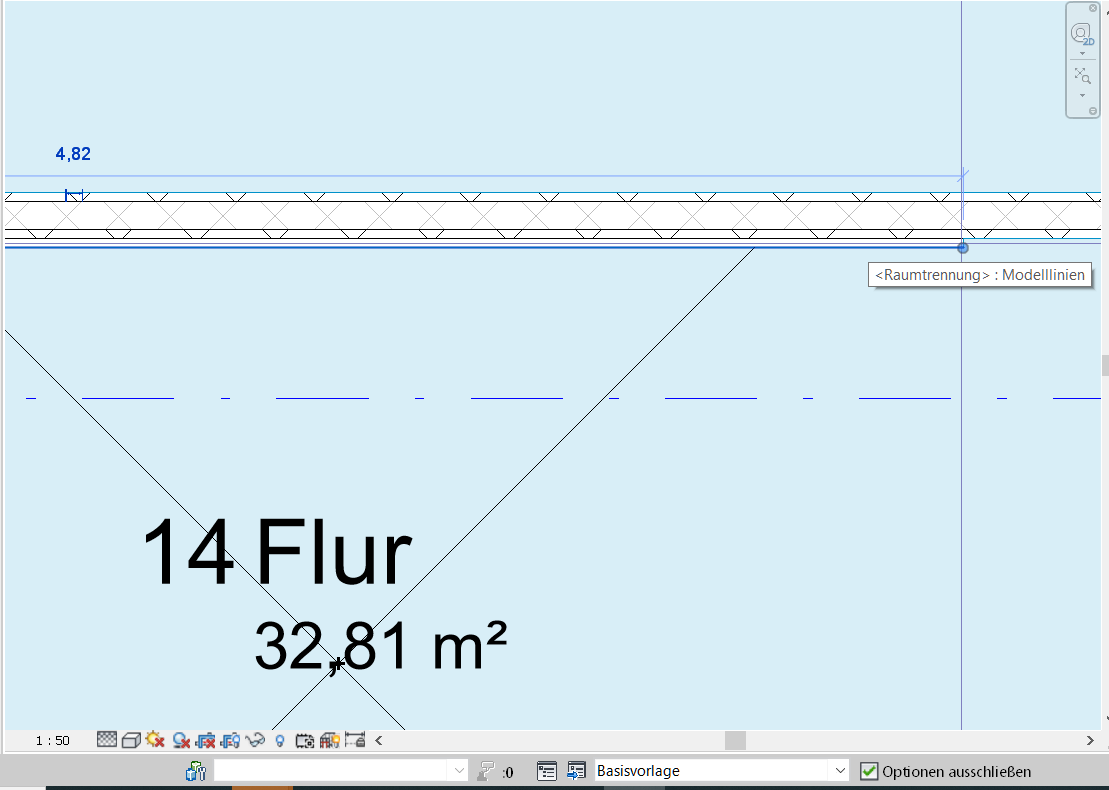Uncheck the Optionen ausschließen checkbox
This screenshot has width=1109, height=790.
point(869,771)
